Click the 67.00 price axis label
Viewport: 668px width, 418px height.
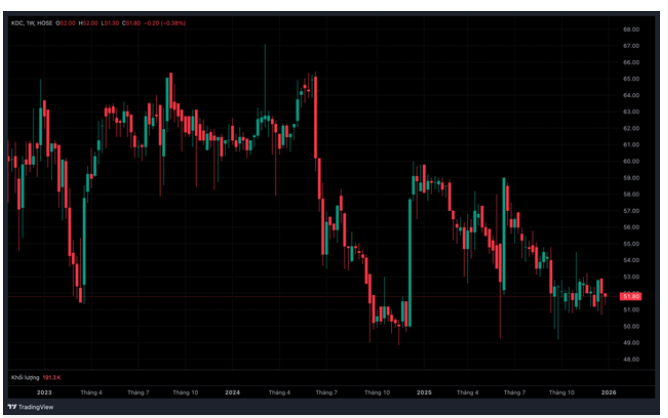[x=631, y=46]
